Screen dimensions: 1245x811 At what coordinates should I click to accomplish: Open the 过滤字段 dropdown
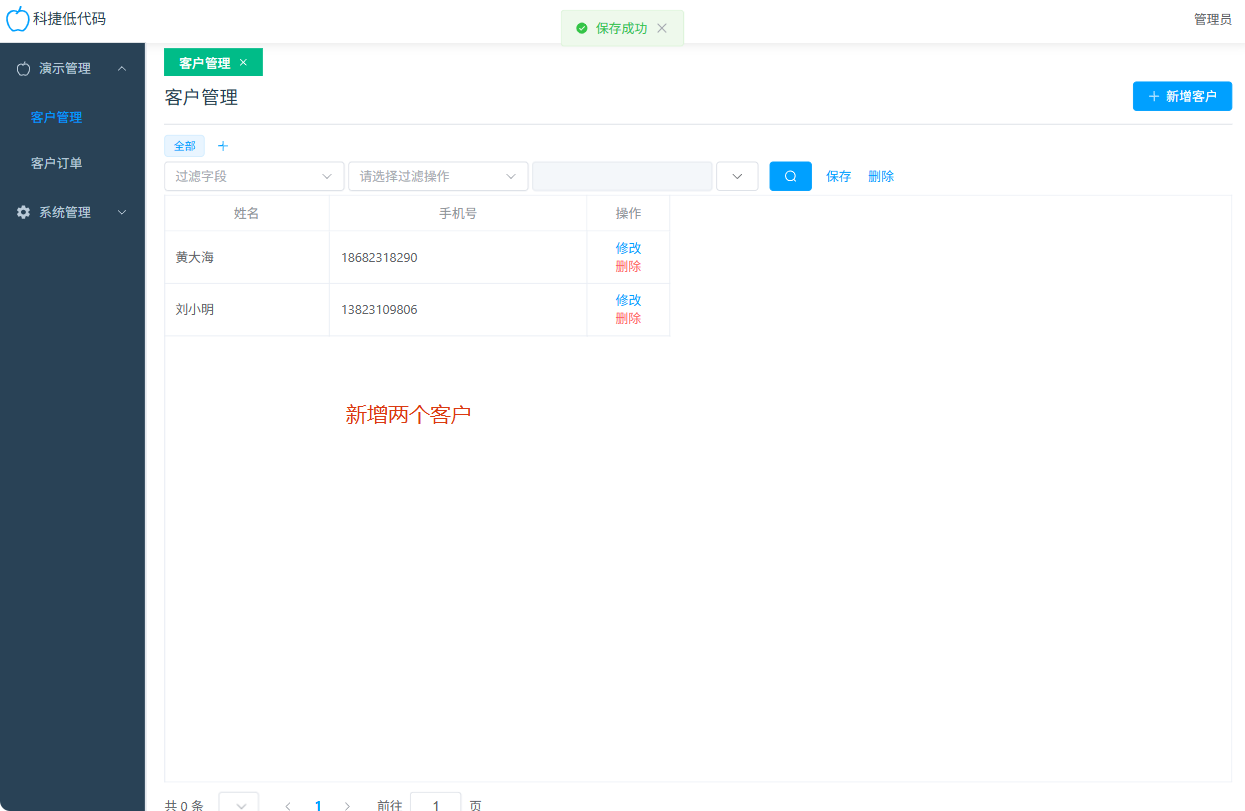point(254,176)
